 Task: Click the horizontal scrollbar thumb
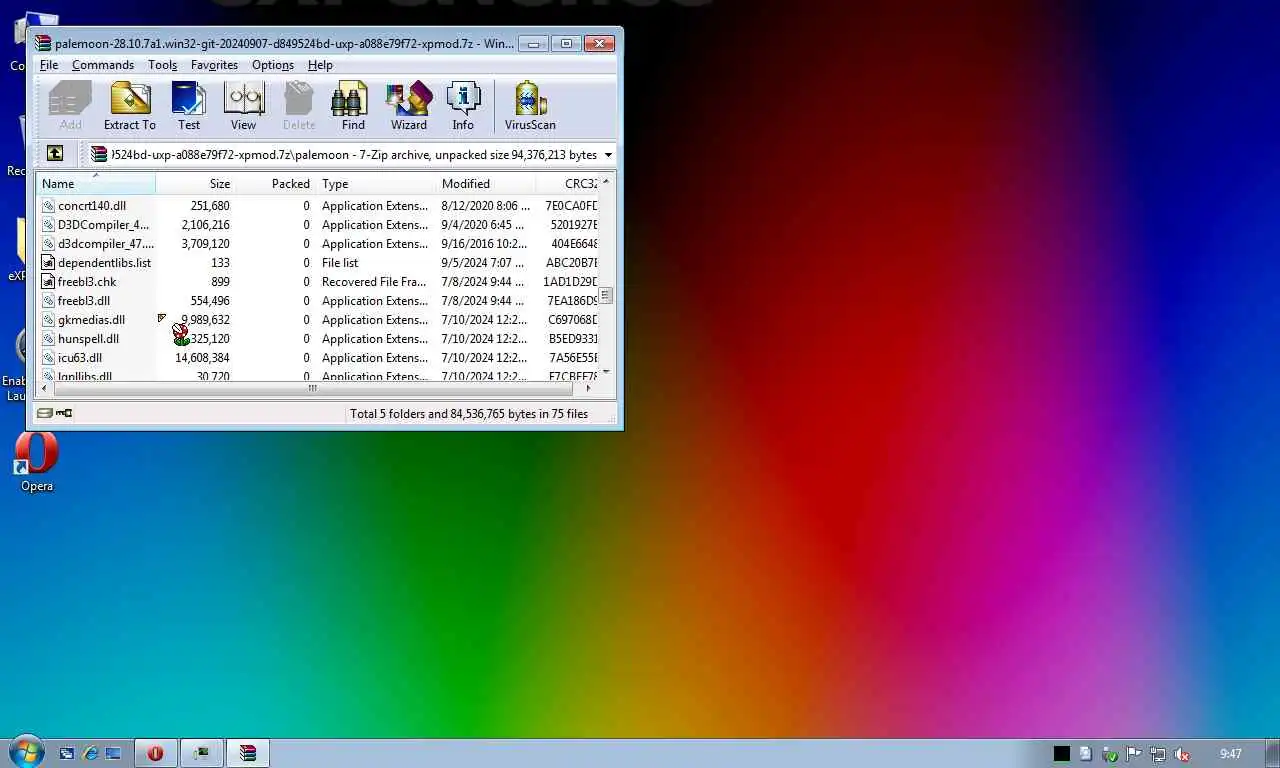point(312,388)
